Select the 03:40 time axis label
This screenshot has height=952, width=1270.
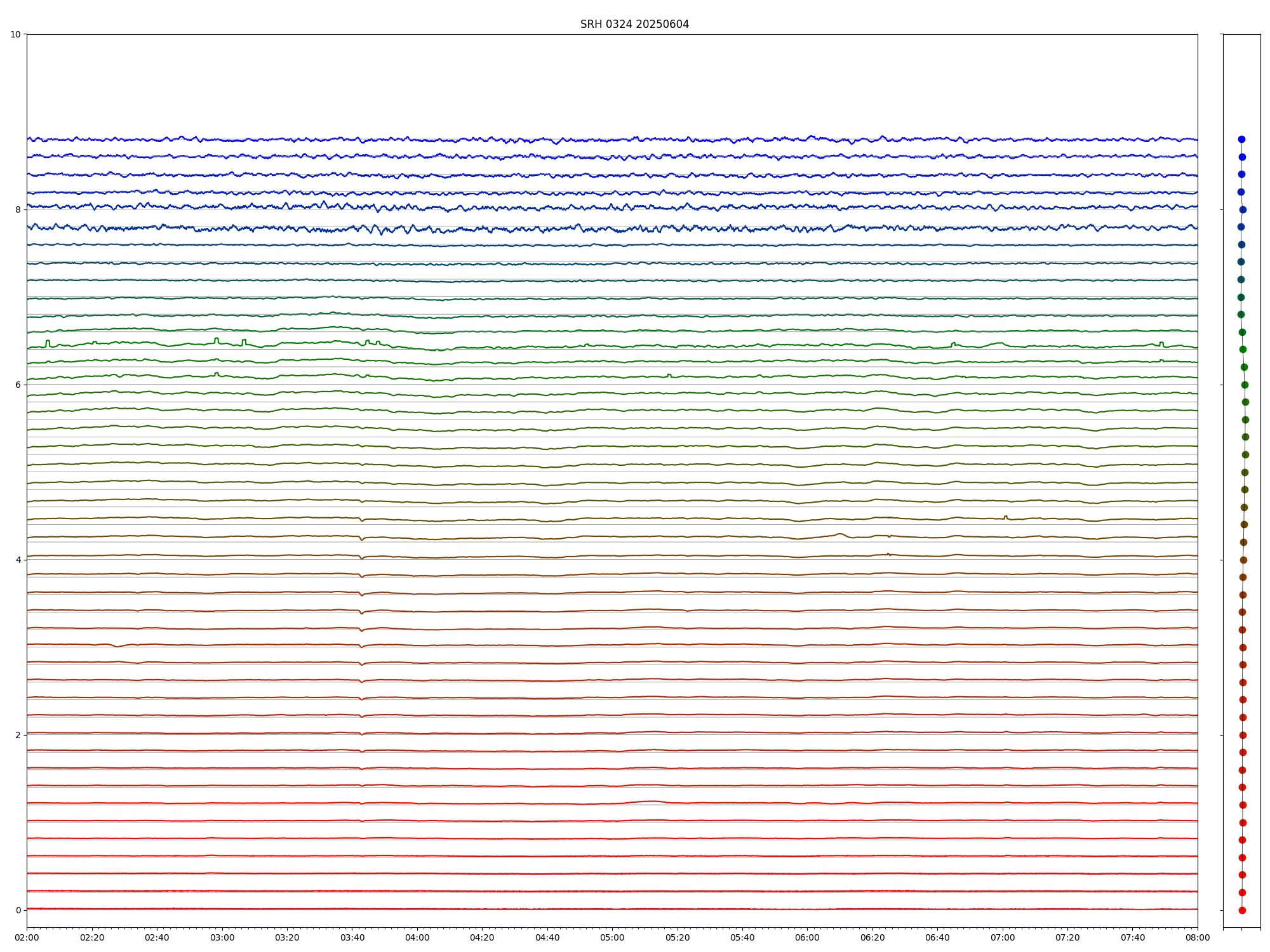click(x=352, y=937)
